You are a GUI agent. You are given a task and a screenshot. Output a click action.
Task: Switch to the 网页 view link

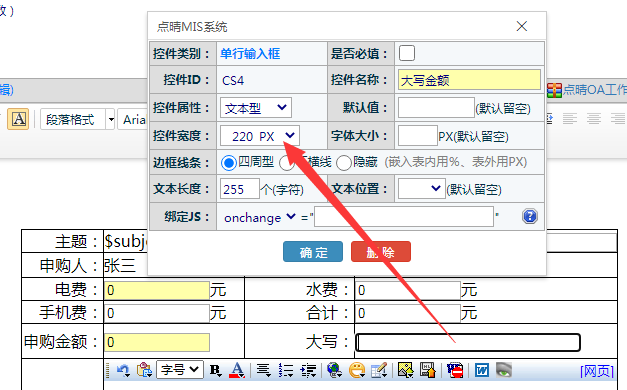point(597,371)
